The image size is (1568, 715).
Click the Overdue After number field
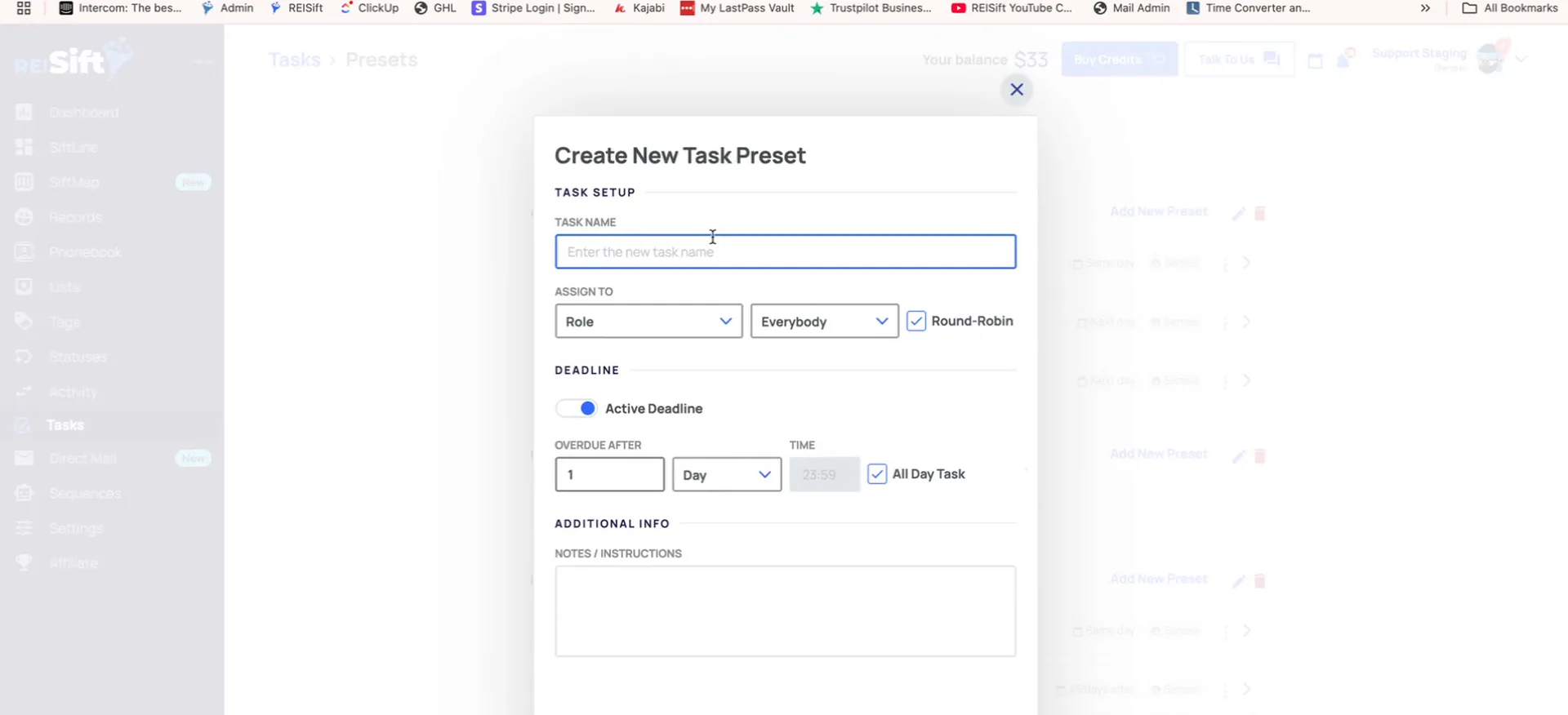[609, 474]
